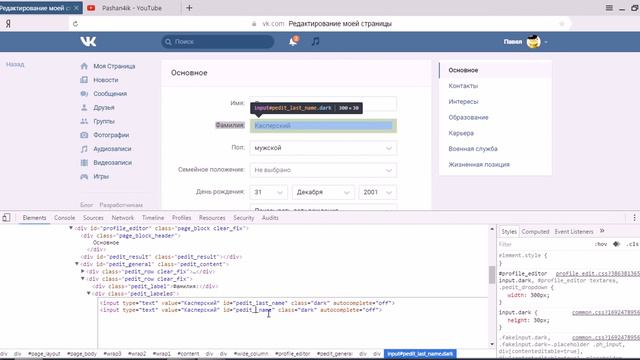The width and height of the screenshot is (640, 360).
Task: Open the Семейное положение dropdown
Action: [x=323, y=170]
